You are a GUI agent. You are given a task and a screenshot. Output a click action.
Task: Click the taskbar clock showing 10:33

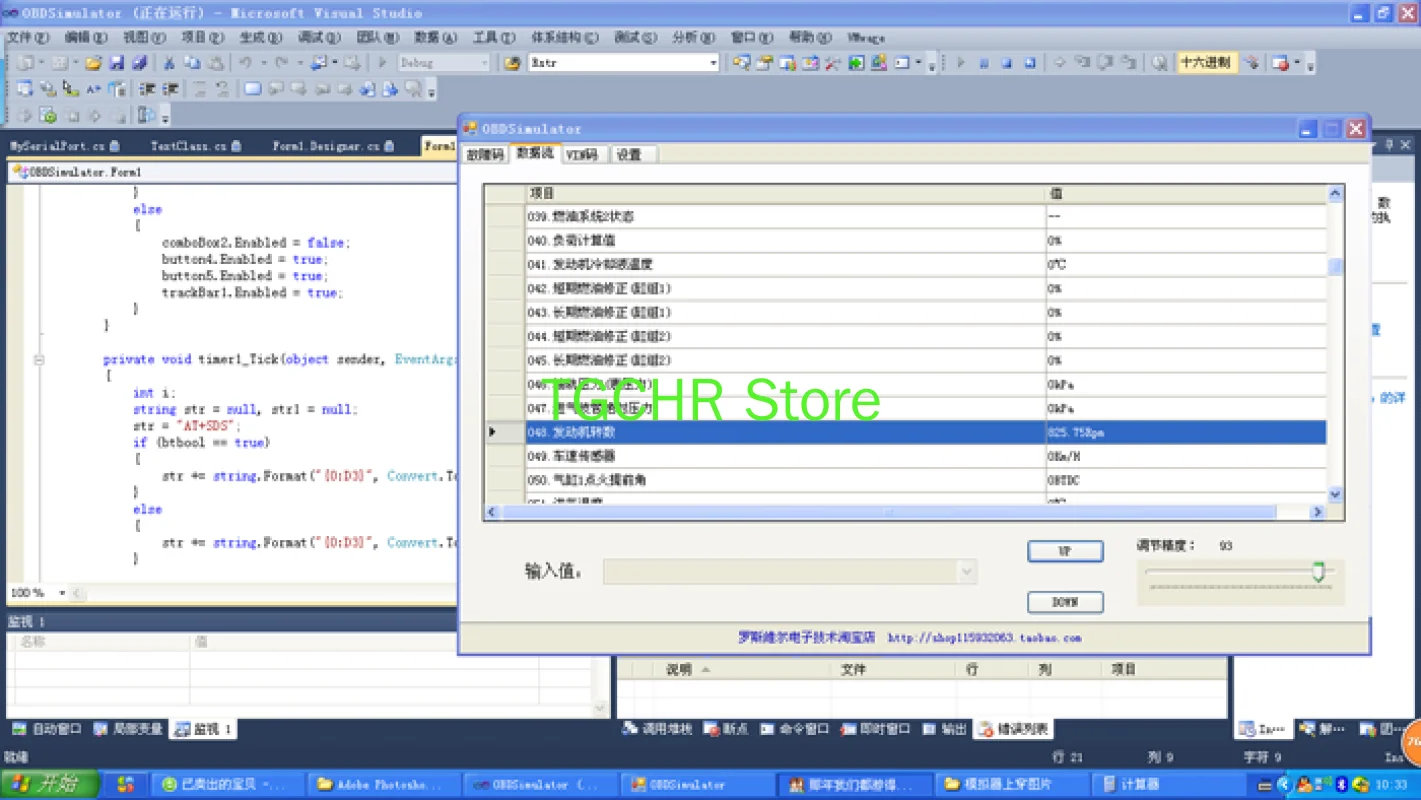click(1390, 785)
